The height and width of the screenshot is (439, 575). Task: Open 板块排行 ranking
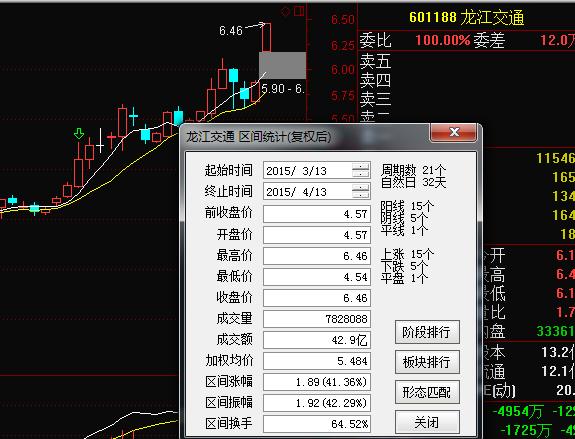click(427, 362)
